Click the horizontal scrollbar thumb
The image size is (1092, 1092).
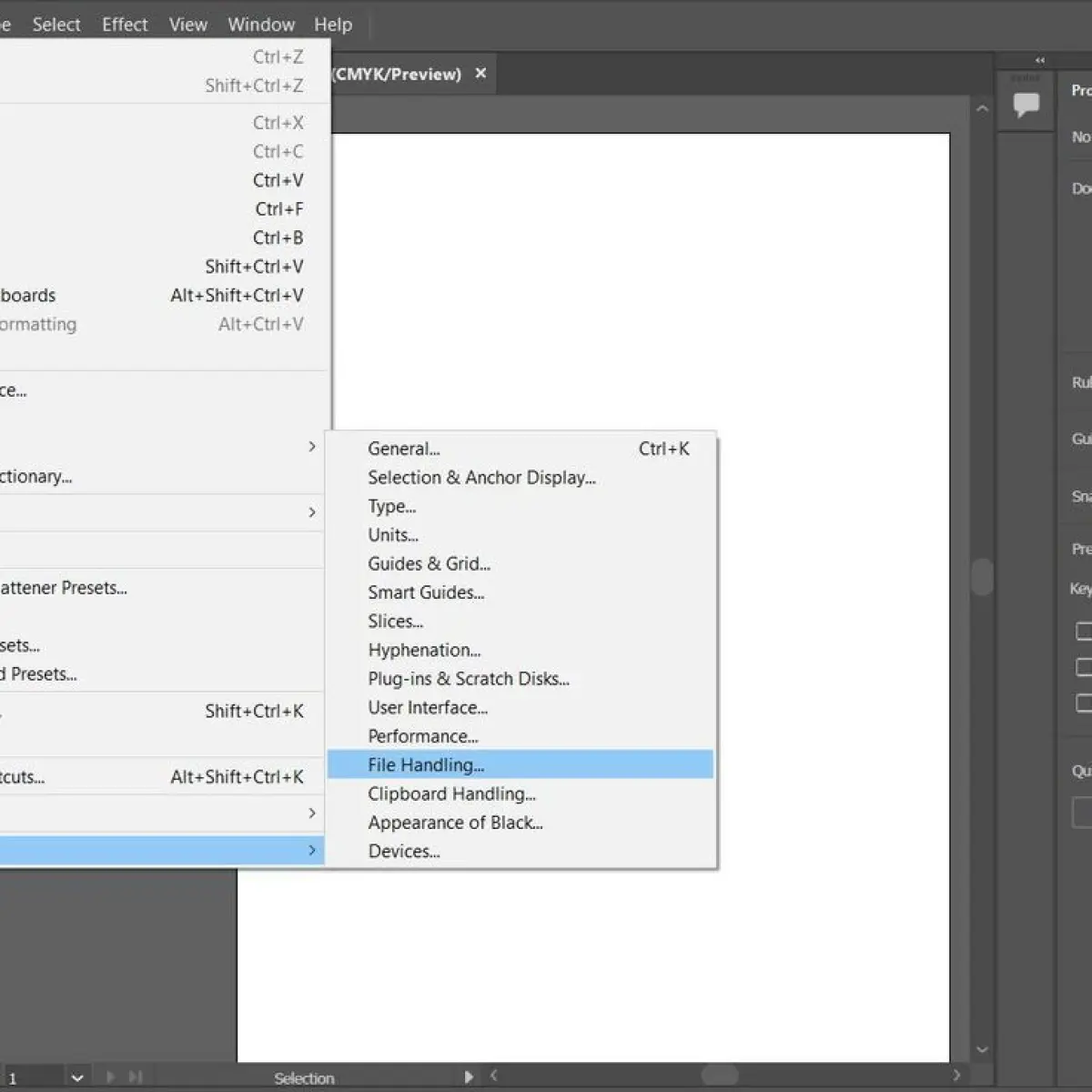[x=720, y=1076]
